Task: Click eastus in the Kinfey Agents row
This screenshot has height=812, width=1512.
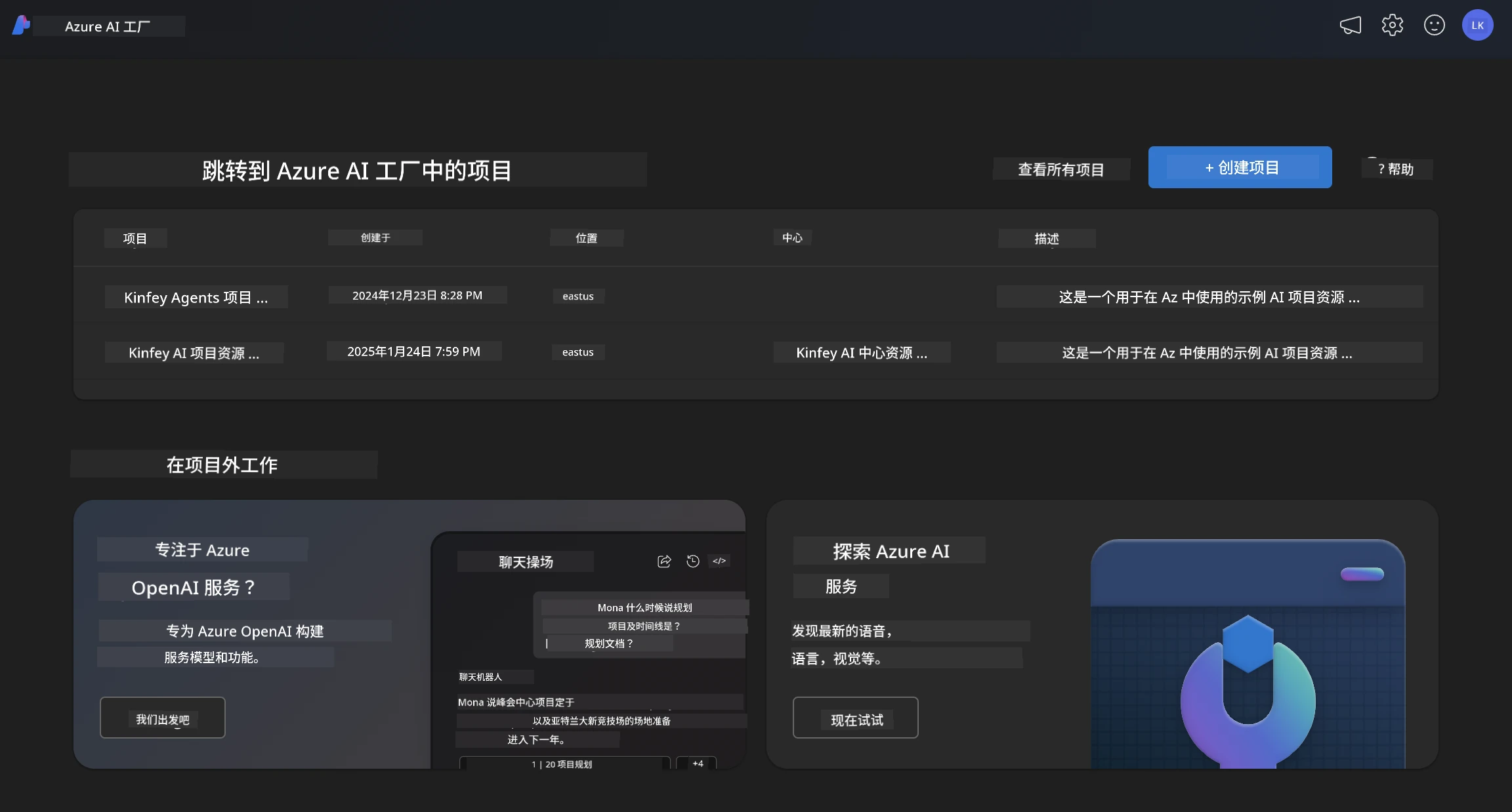Action: (x=578, y=296)
